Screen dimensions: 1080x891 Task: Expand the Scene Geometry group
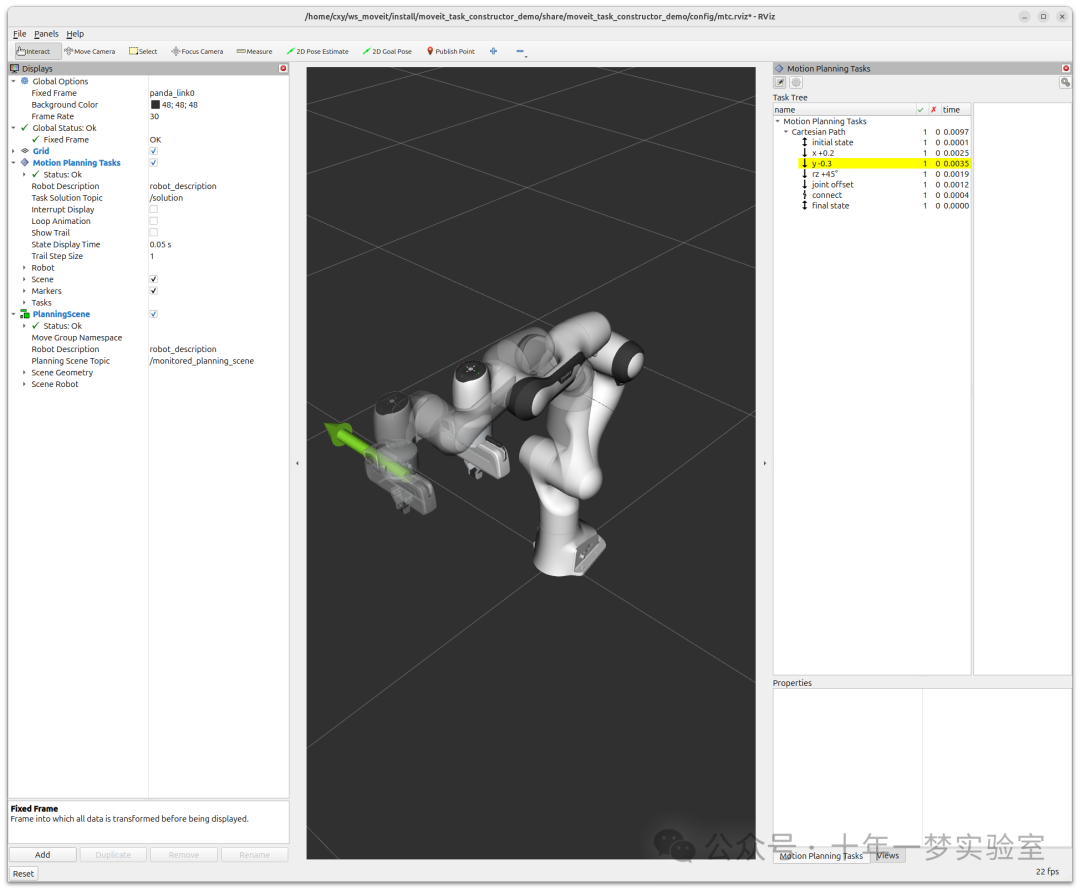point(24,373)
